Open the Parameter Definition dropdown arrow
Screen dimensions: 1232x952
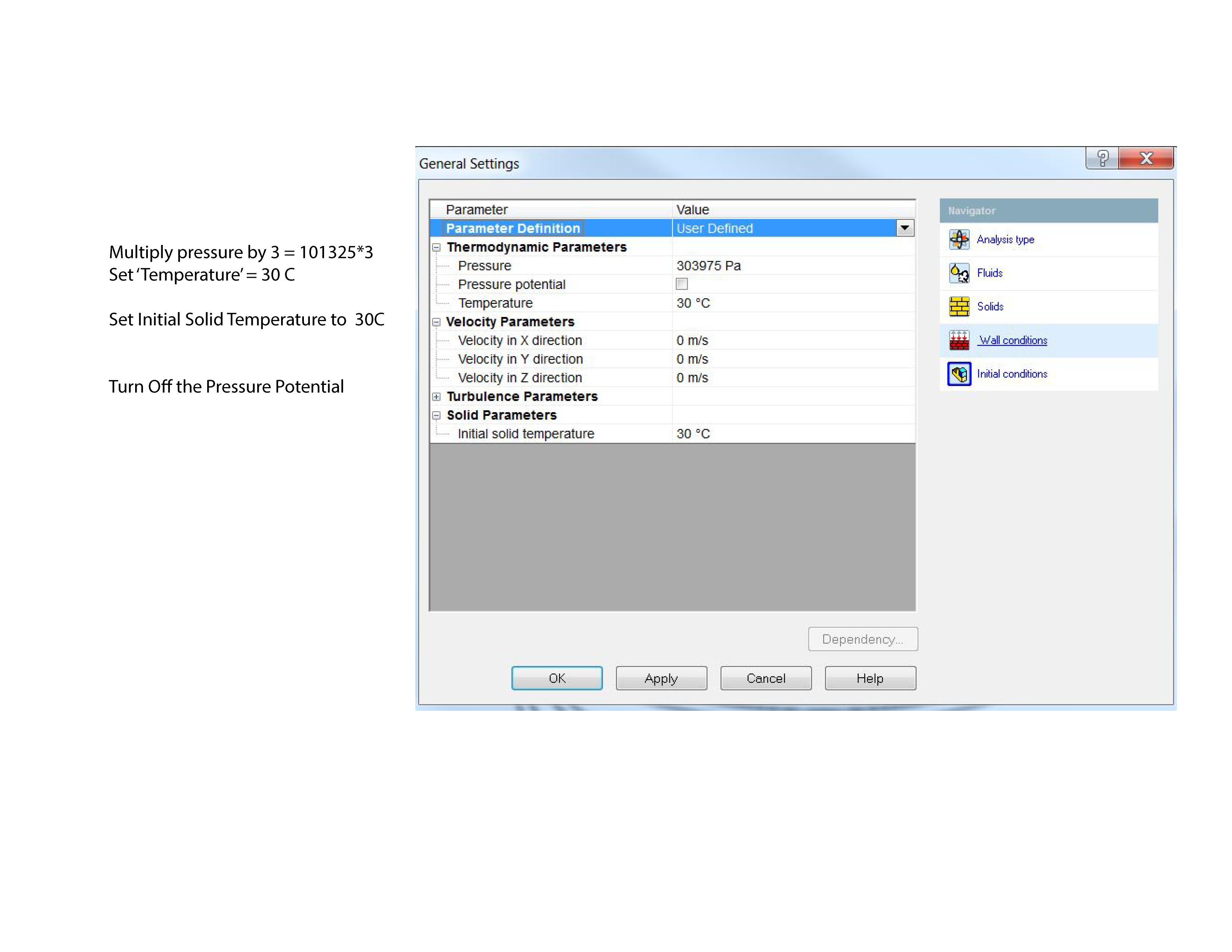coord(904,228)
